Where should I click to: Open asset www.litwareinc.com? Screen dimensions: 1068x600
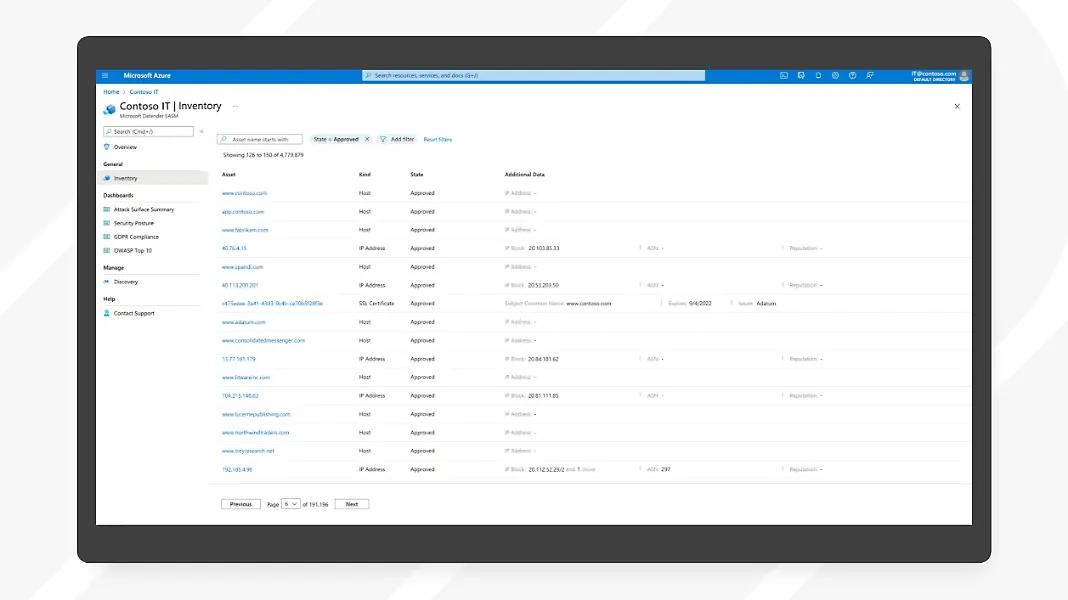pyautogui.click(x=245, y=377)
